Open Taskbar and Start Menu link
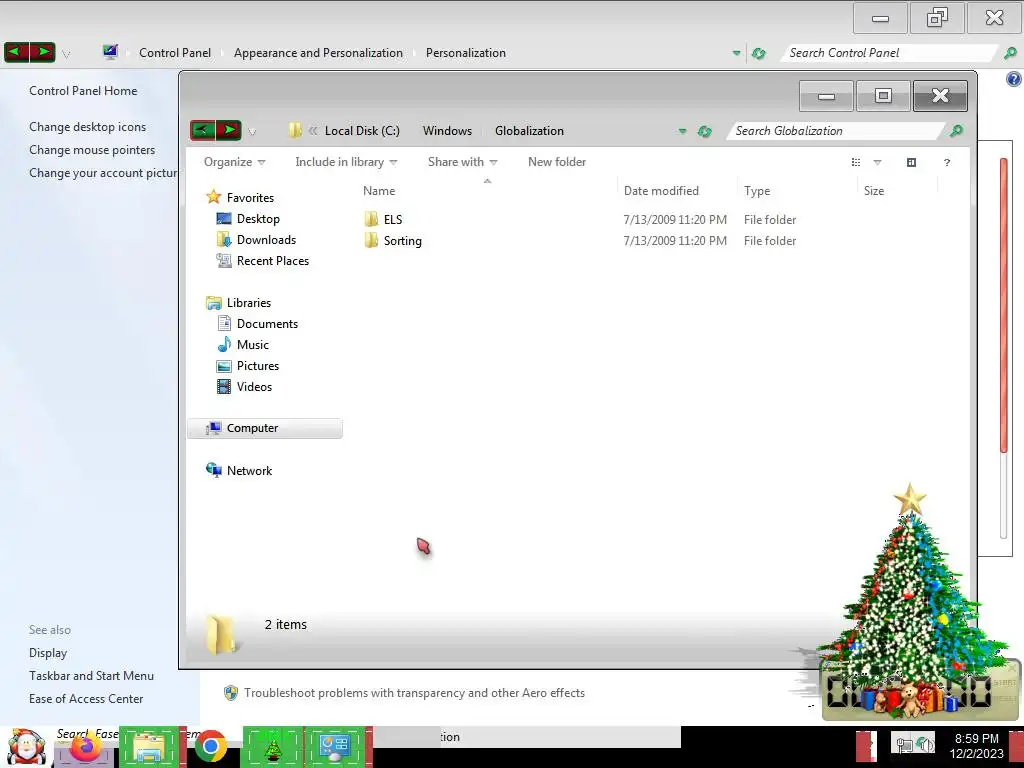Viewport: 1024px width, 768px height. (91, 676)
